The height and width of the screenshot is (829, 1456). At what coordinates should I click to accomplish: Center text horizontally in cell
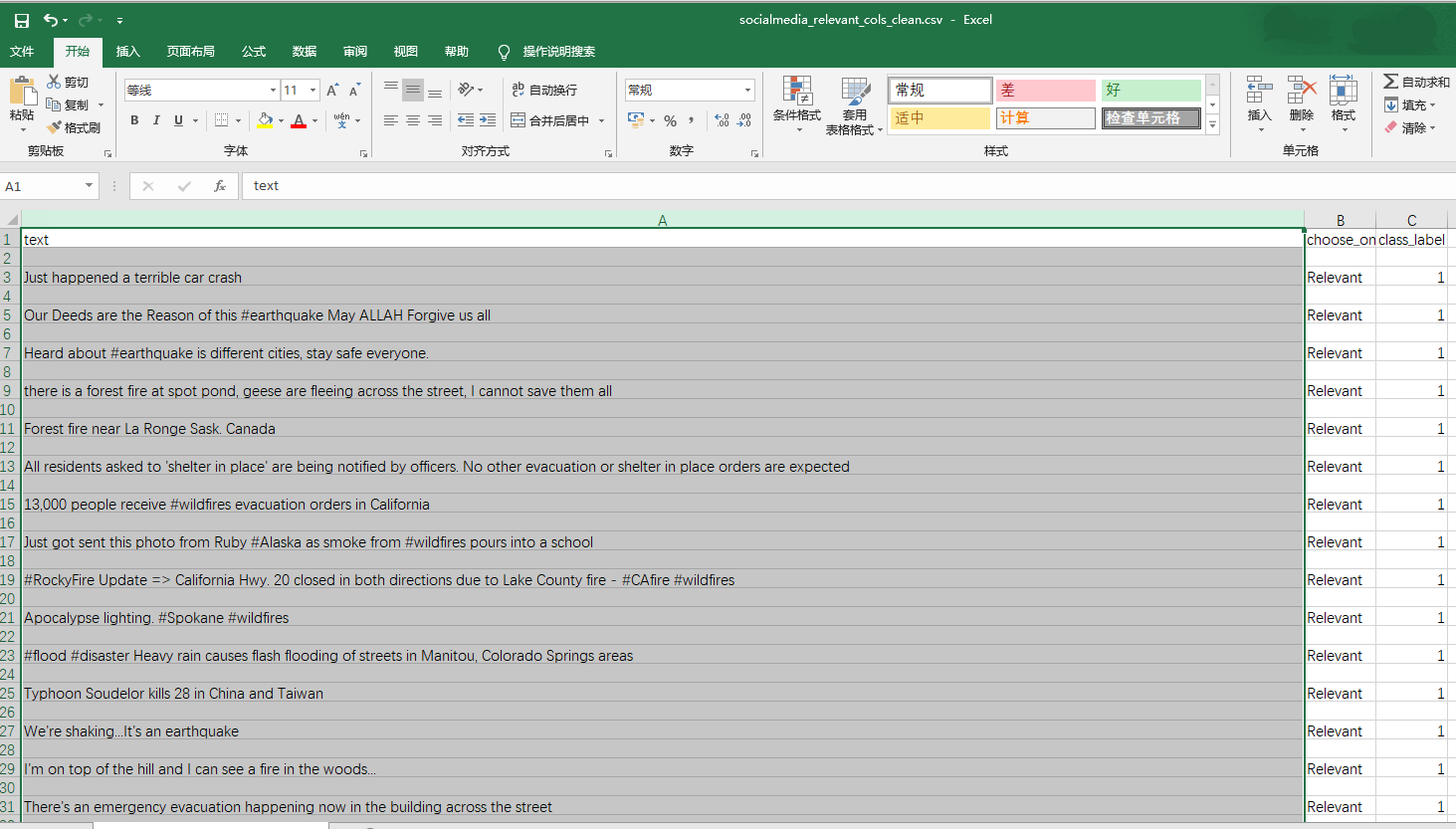tap(413, 120)
